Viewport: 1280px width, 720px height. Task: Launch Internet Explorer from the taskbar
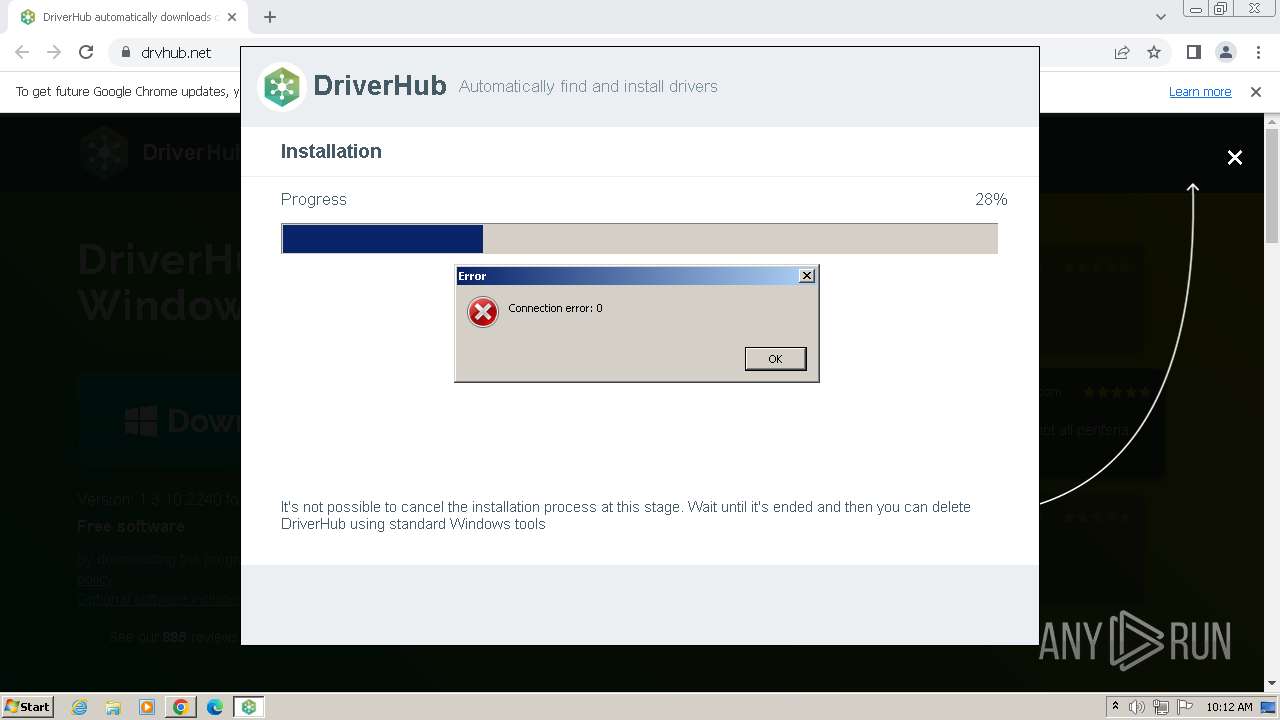pos(80,707)
